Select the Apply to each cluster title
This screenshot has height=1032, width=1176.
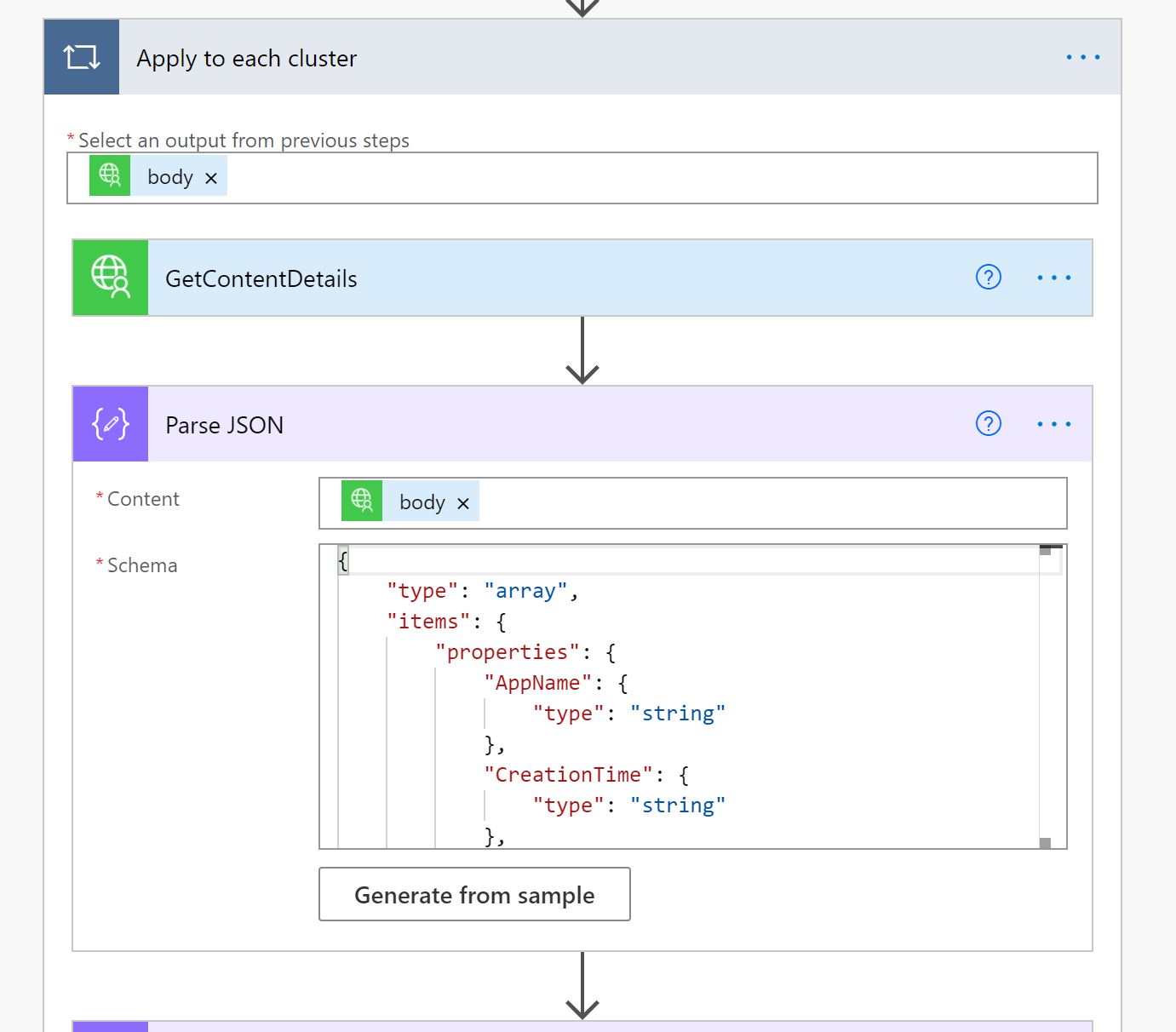point(247,58)
